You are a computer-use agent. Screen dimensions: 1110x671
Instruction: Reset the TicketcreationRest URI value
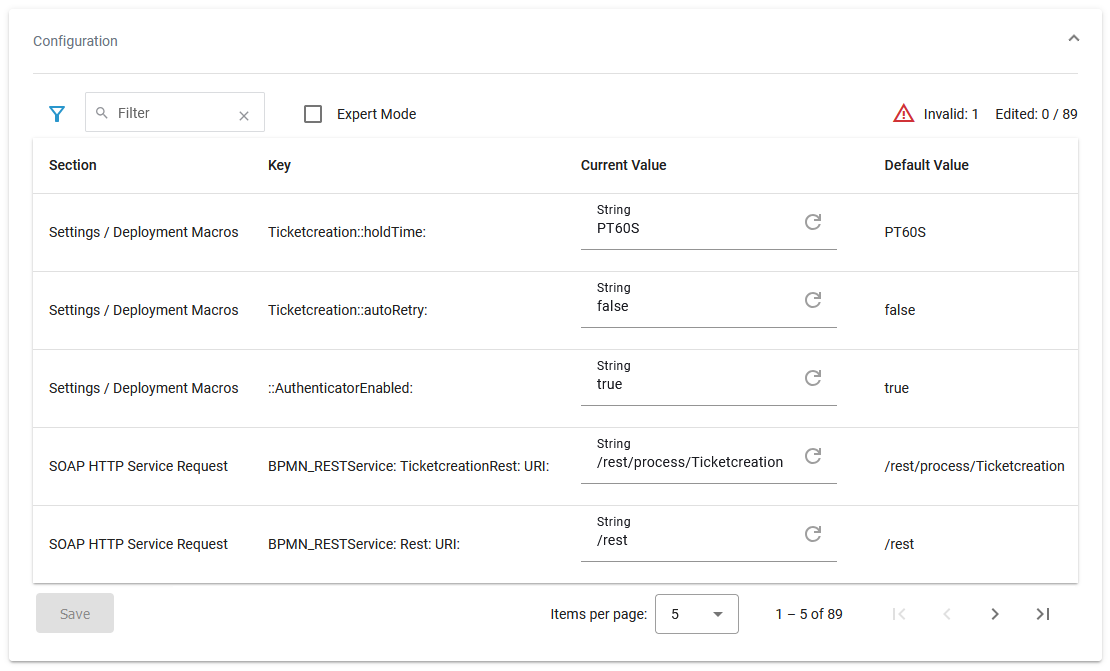coord(813,456)
